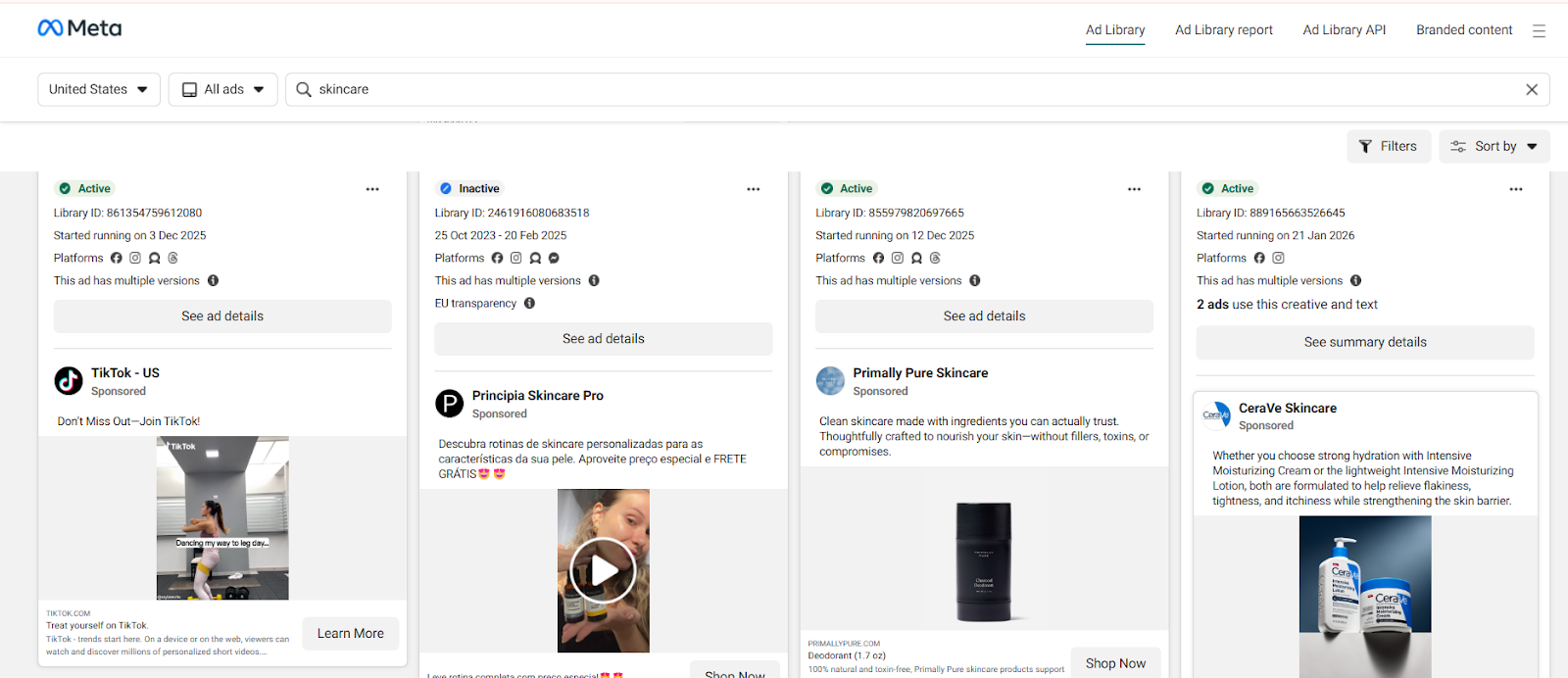Click in the skincare search field
This screenshot has height=678, width=1568.
[917, 89]
